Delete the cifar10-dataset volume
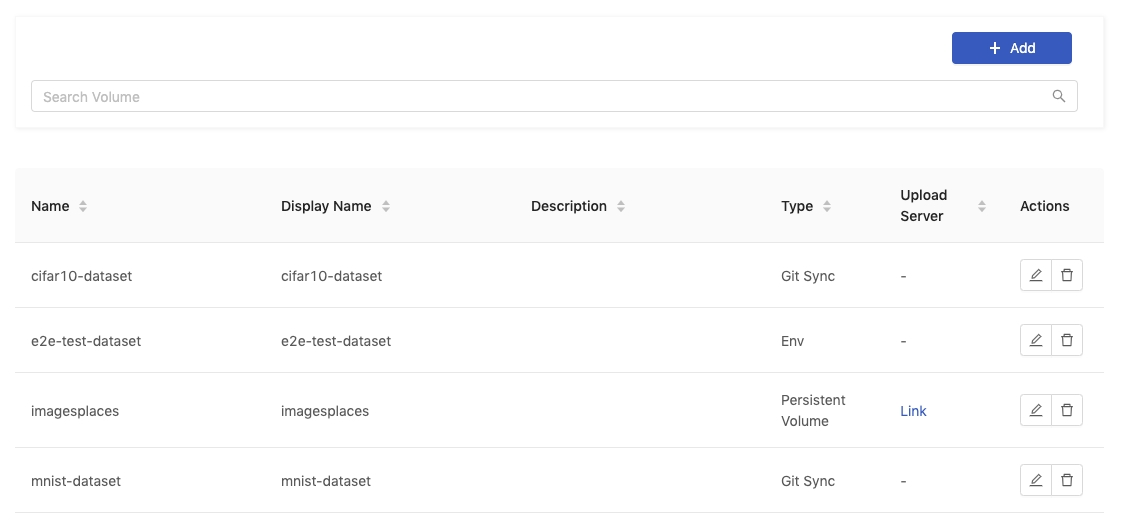The image size is (1125, 520). click(x=1067, y=275)
